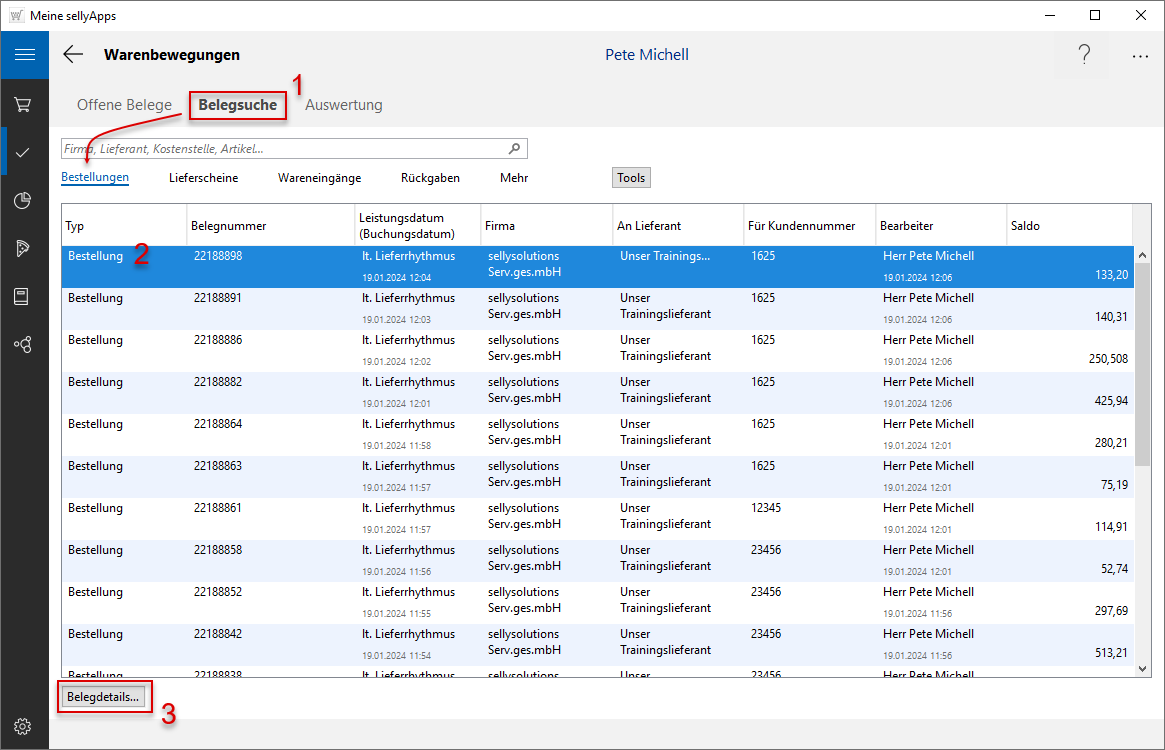
Task: Click the Tools button
Action: (631, 178)
